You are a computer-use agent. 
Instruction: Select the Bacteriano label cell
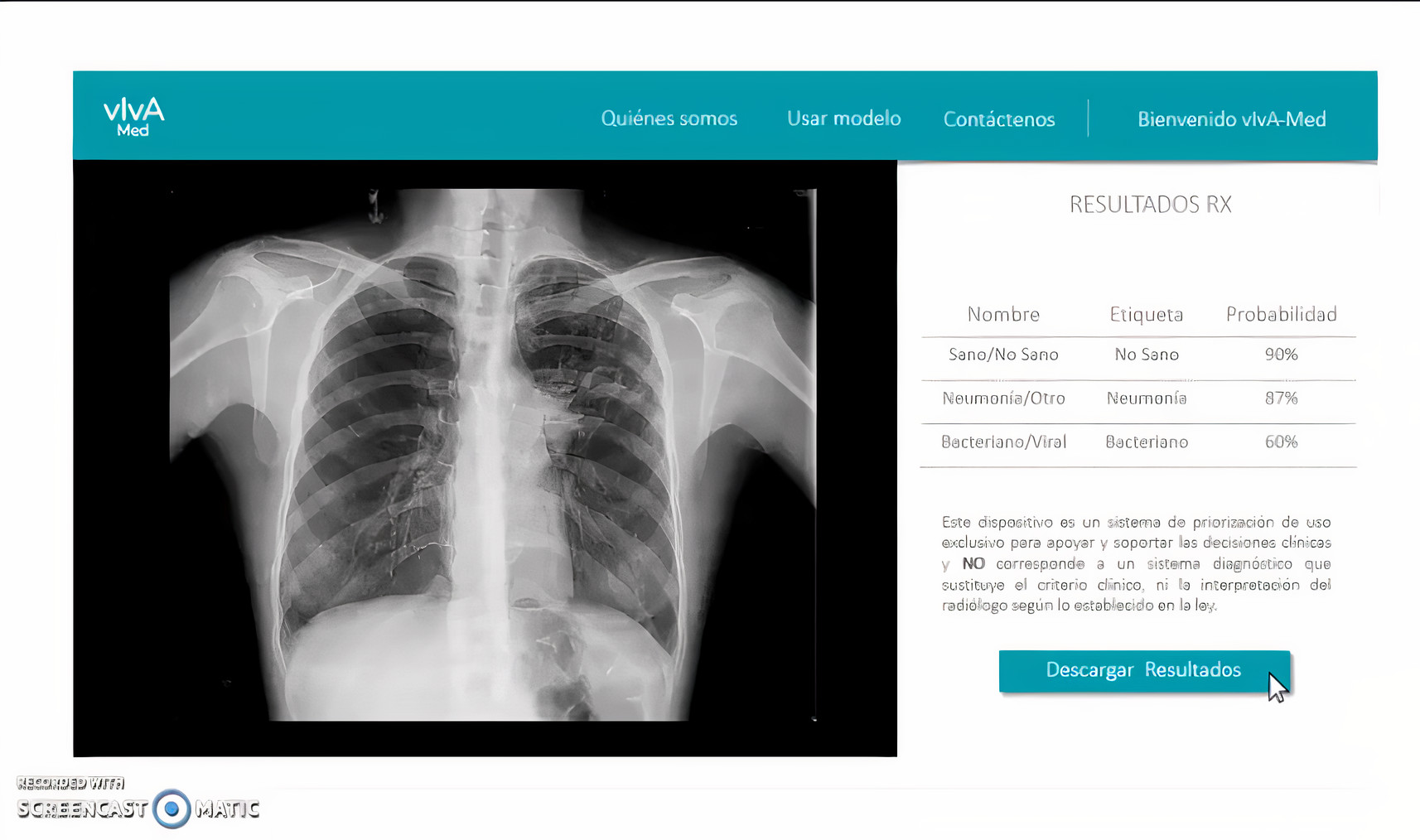(1146, 442)
